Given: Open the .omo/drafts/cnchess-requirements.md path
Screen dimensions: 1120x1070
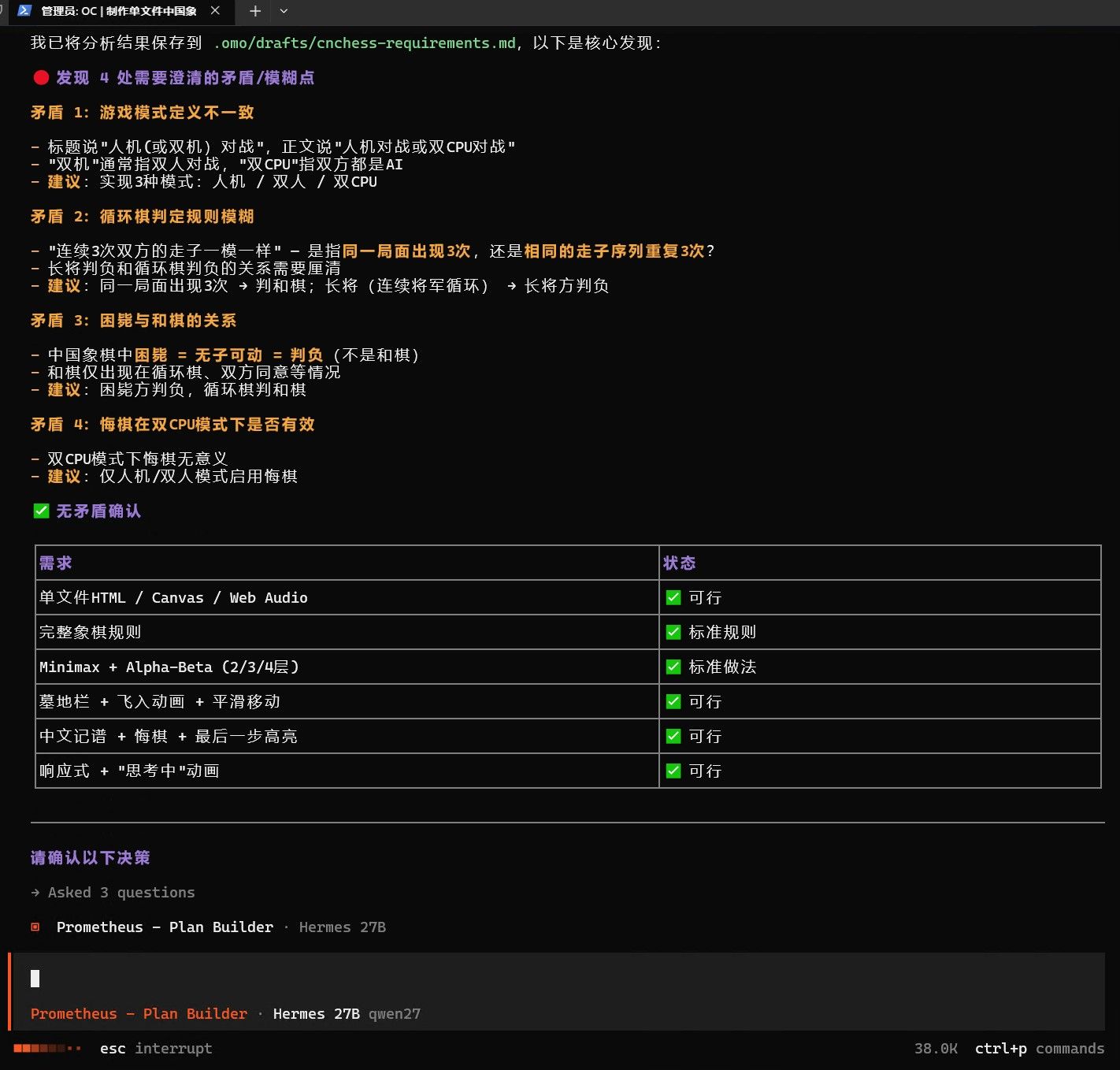Looking at the screenshot, I should pyautogui.click(x=365, y=43).
